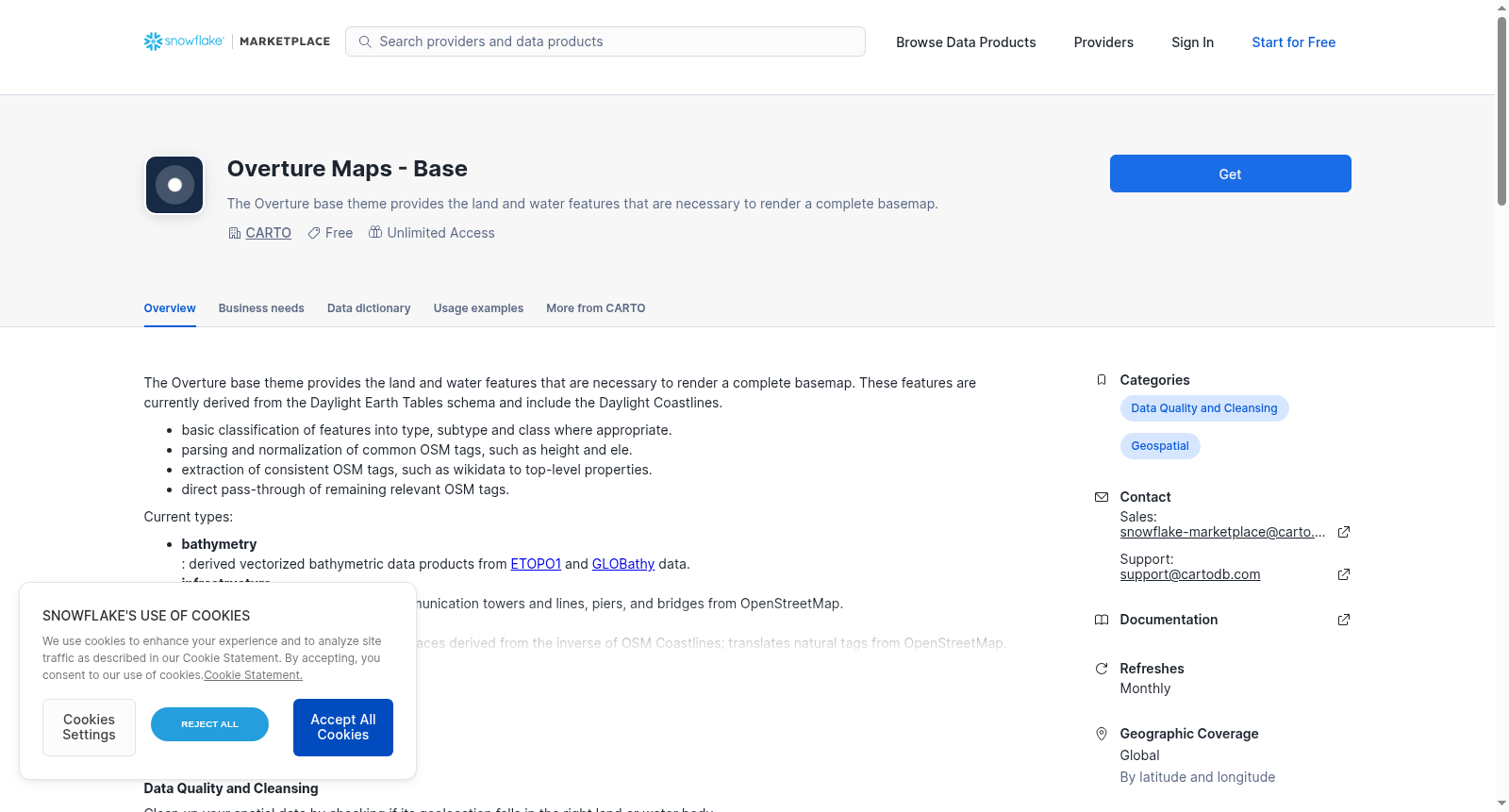Click the Snowflake Marketplace logo
Image resolution: width=1509 pixels, height=812 pixels.
237,41
